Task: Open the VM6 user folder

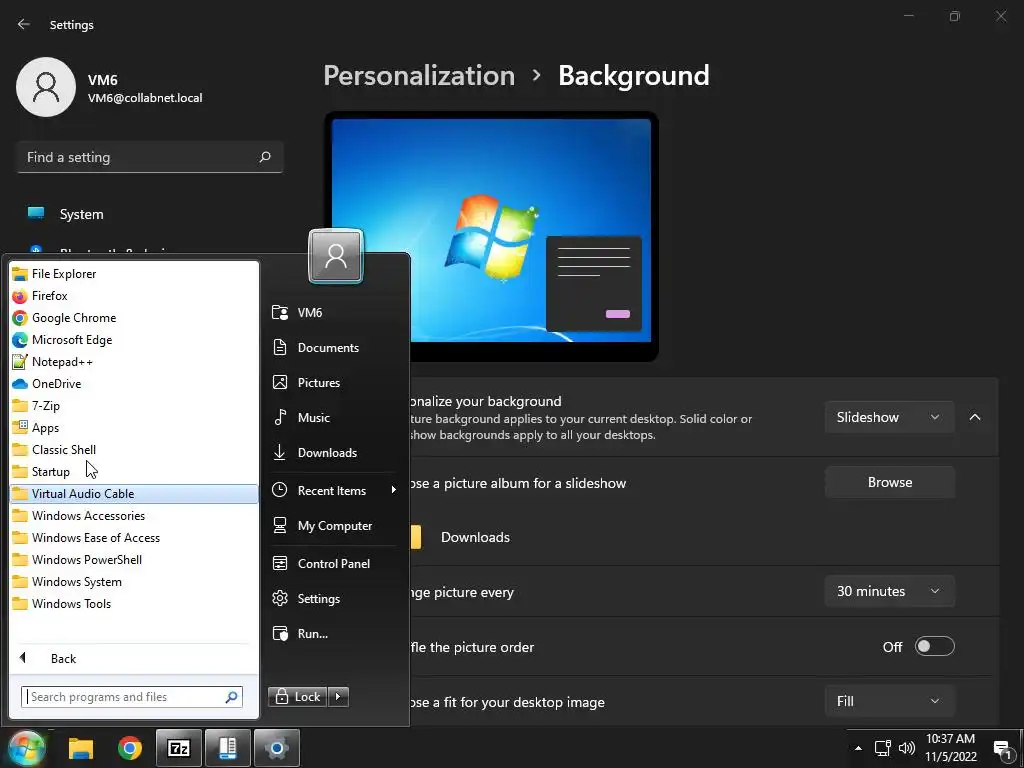Action: (x=333, y=313)
